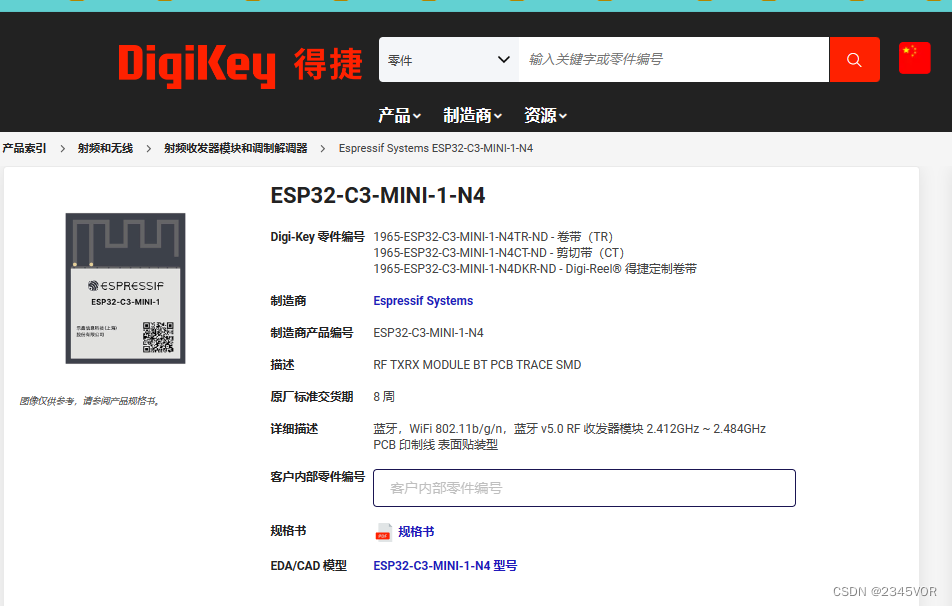952x606 pixels.
Task: Expand the 制造商 navigation menu
Action: point(472,115)
